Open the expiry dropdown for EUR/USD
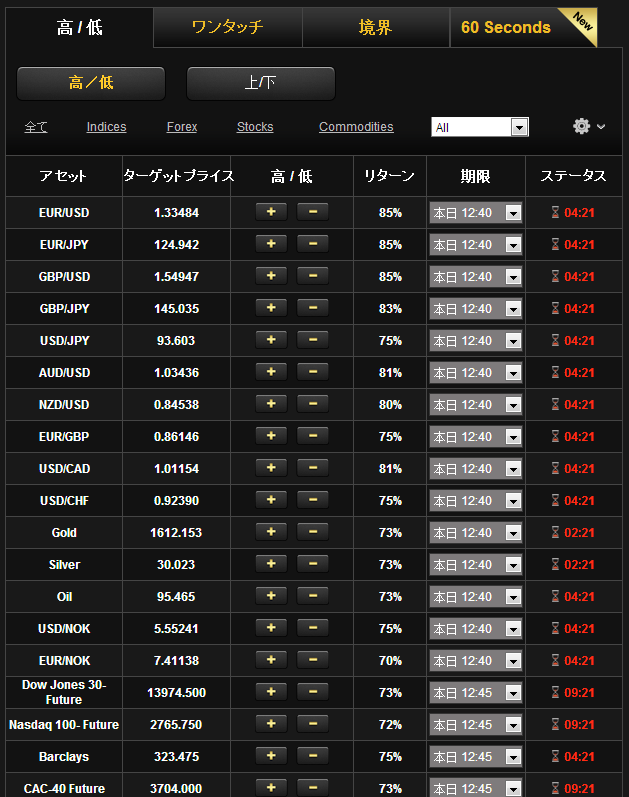The width and height of the screenshot is (629, 797). (x=476, y=212)
